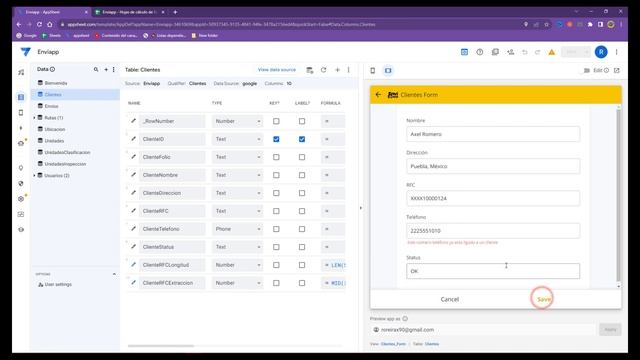
Task: Click the Telefono input field
Action: (x=493, y=231)
